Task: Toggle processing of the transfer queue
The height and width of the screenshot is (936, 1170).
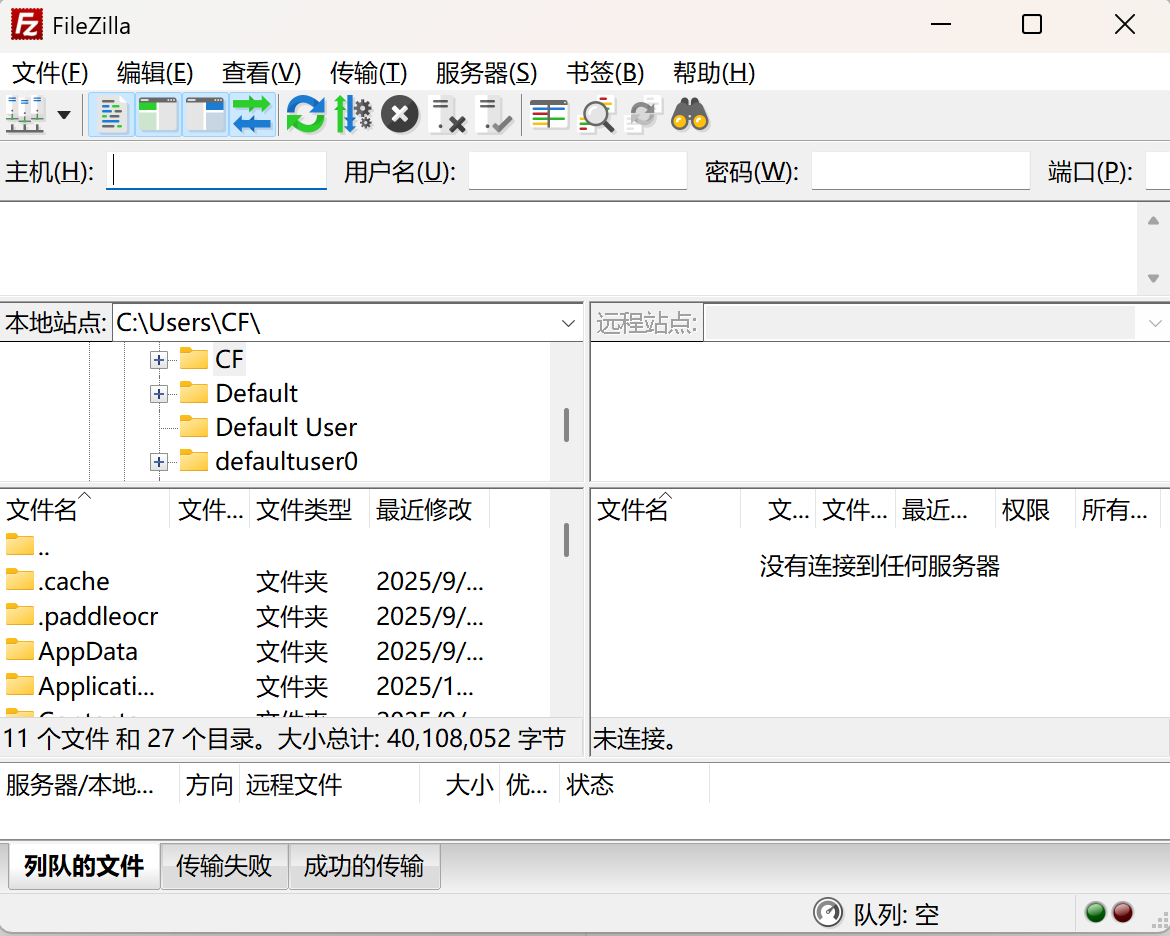Action: pos(352,114)
